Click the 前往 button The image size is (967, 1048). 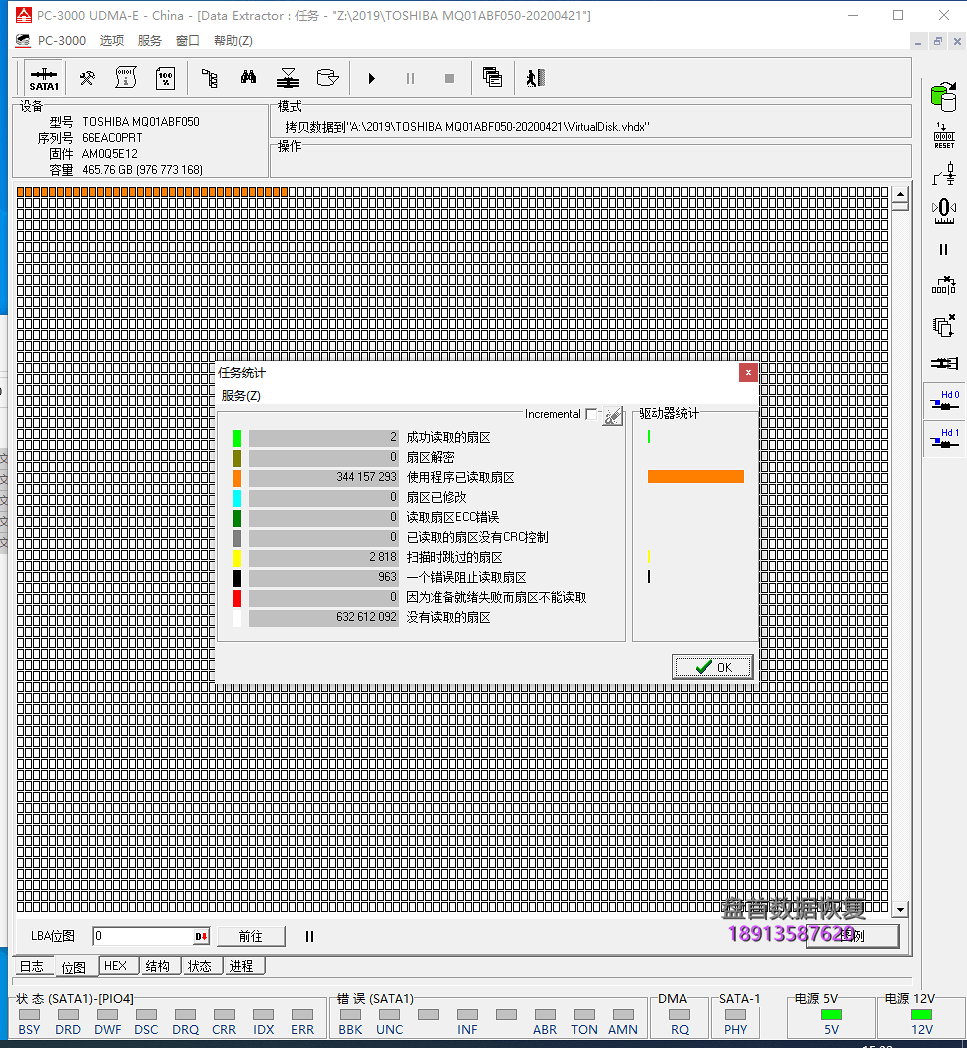click(x=250, y=937)
